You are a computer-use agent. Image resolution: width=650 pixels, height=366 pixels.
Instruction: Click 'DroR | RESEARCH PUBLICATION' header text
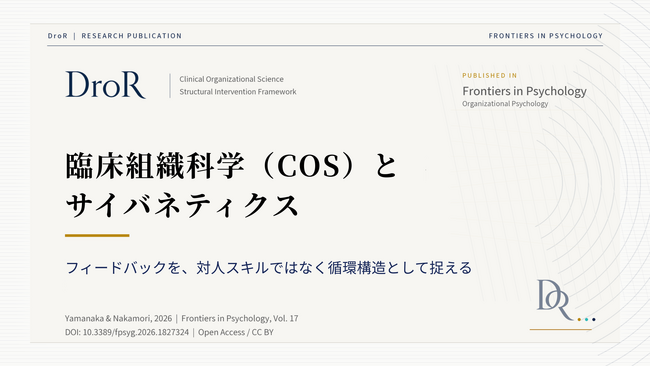(x=115, y=36)
